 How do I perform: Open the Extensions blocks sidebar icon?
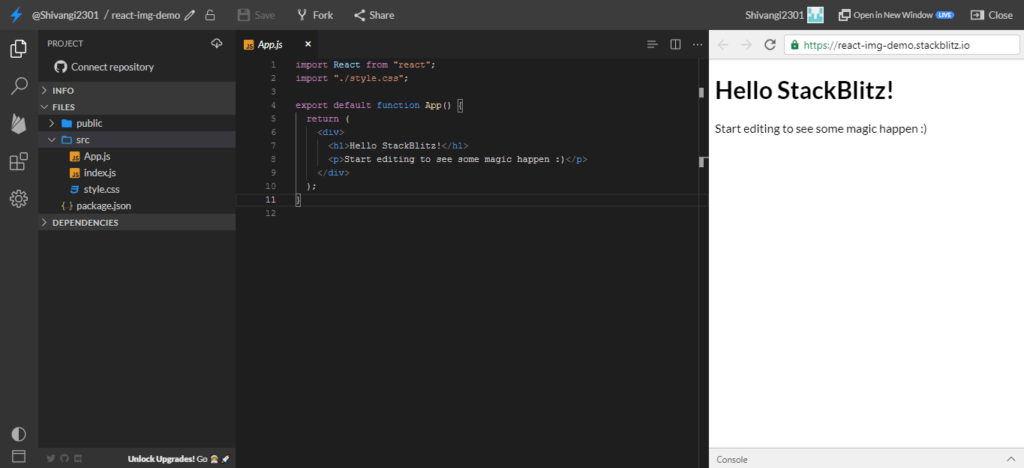point(19,161)
